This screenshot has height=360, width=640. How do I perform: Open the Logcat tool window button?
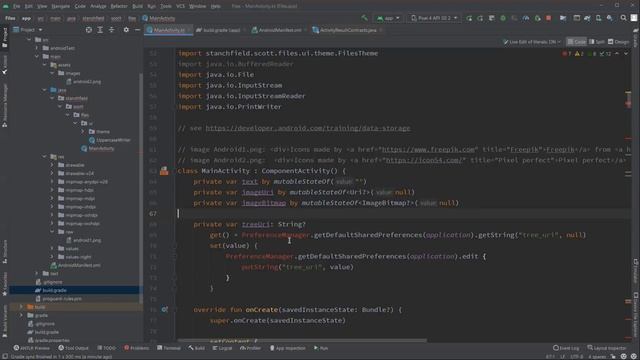(x=222, y=348)
